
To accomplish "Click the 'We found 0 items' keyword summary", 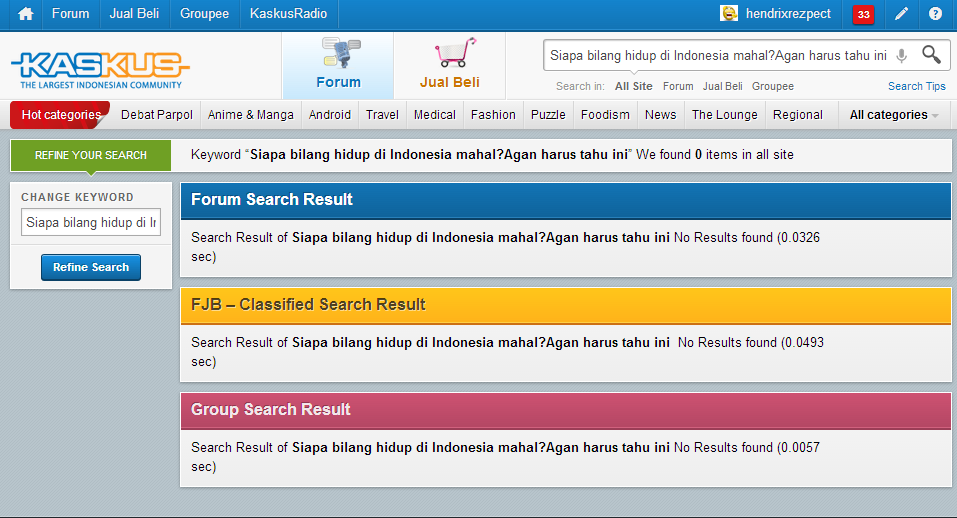I will 492,155.
